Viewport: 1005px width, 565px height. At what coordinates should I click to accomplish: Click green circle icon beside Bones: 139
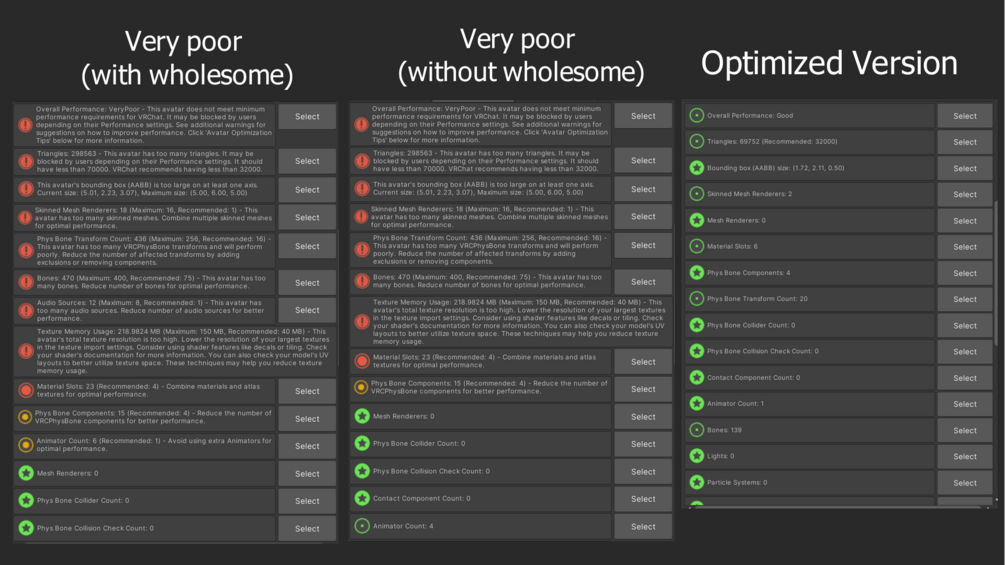click(697, 430)
